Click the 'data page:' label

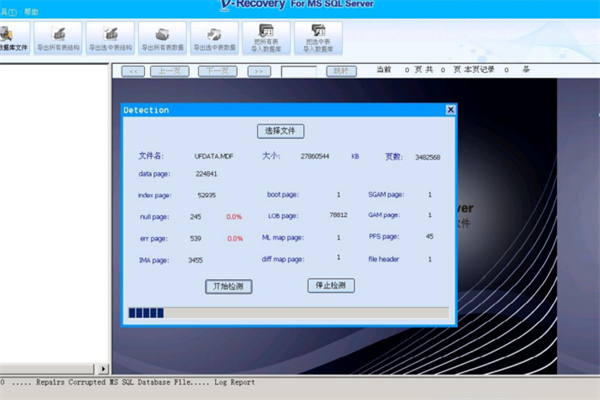[154, 174]
